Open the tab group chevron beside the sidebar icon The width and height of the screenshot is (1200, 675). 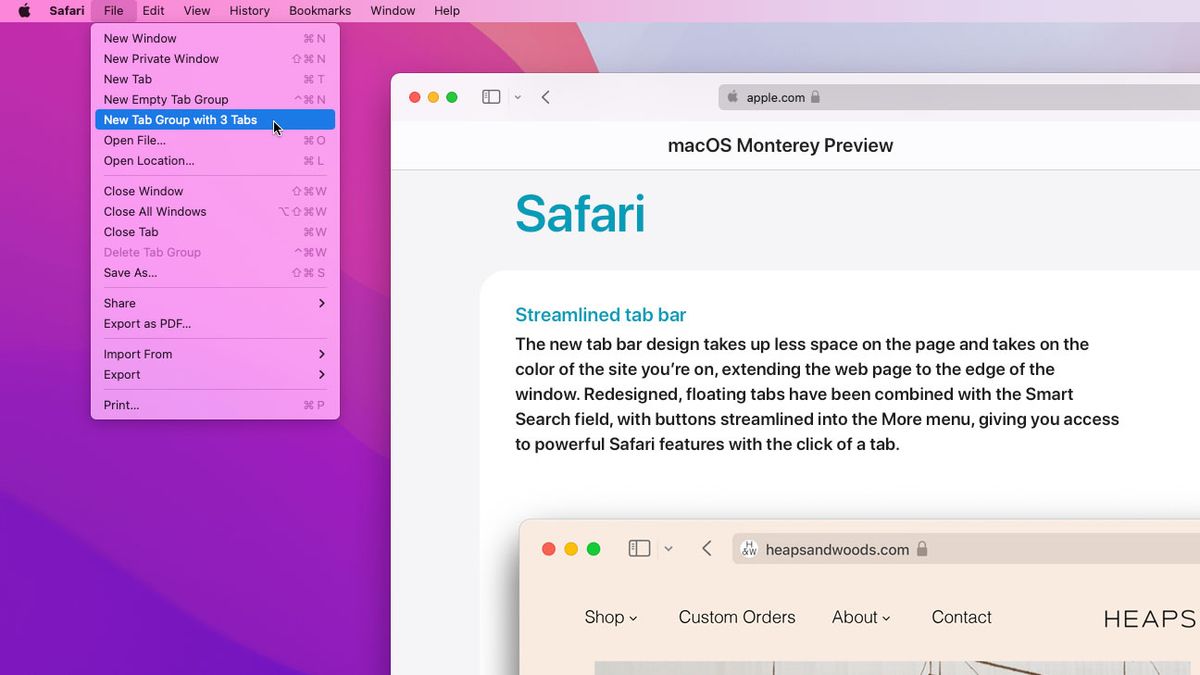click(x=517, y=96)
